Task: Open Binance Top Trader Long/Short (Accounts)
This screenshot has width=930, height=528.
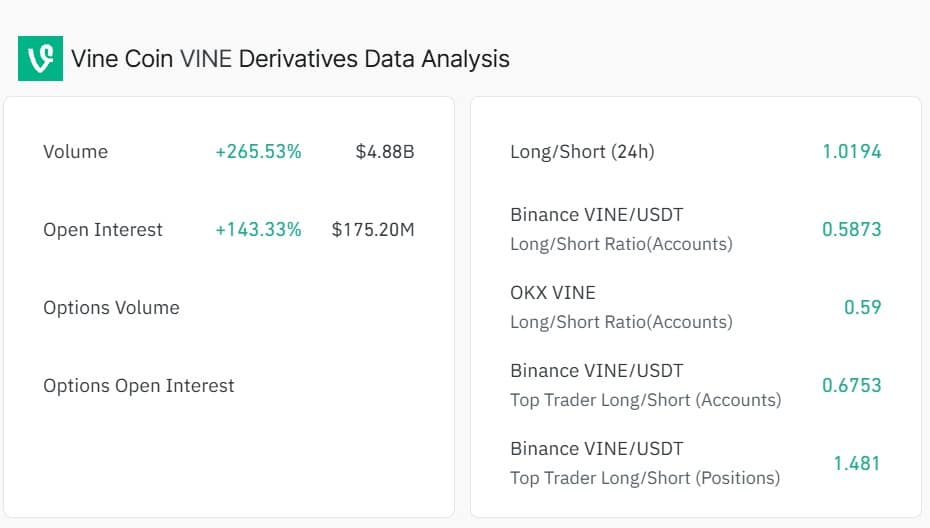Action: coord(645,385)
